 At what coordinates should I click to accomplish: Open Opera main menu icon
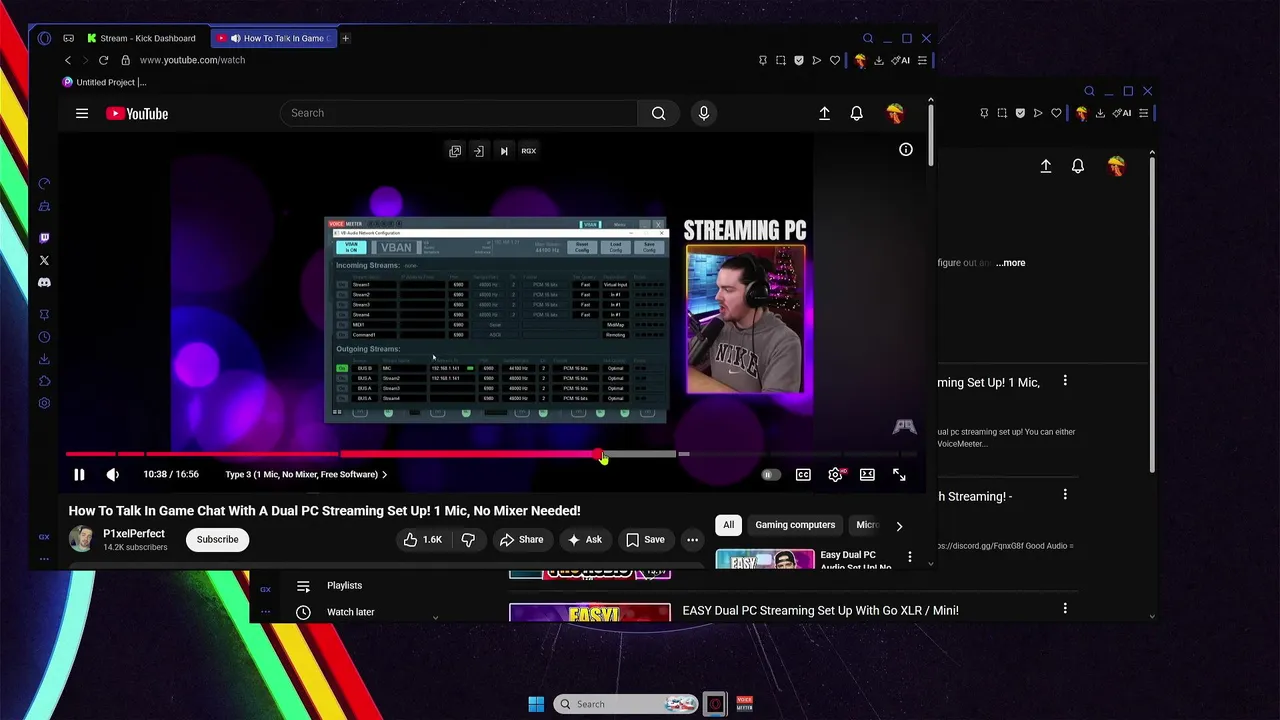click(x=44, y=38)
